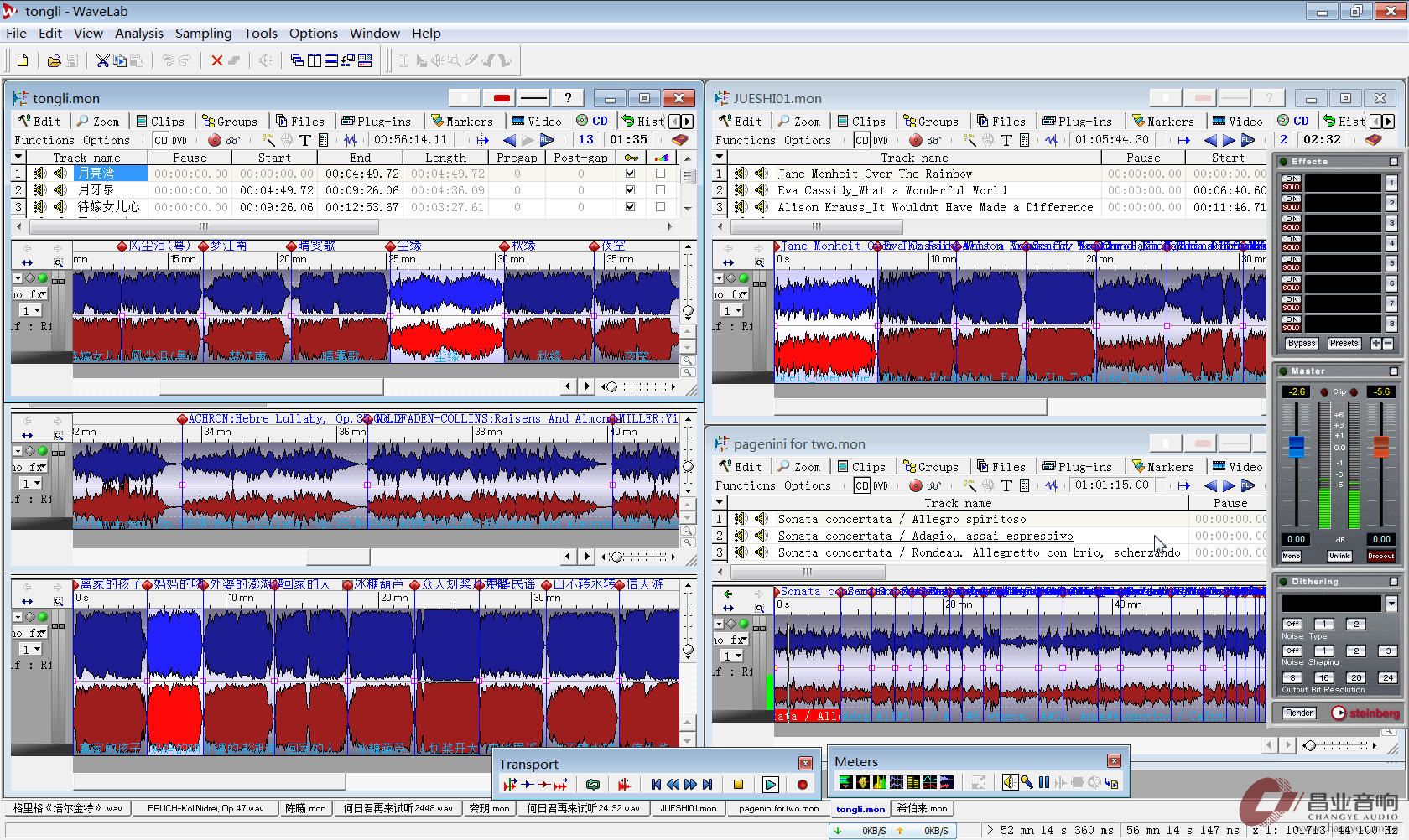Toggle Noise Type Off button in Dithering
The image size is (1409, 840).
pos(1292,624)
